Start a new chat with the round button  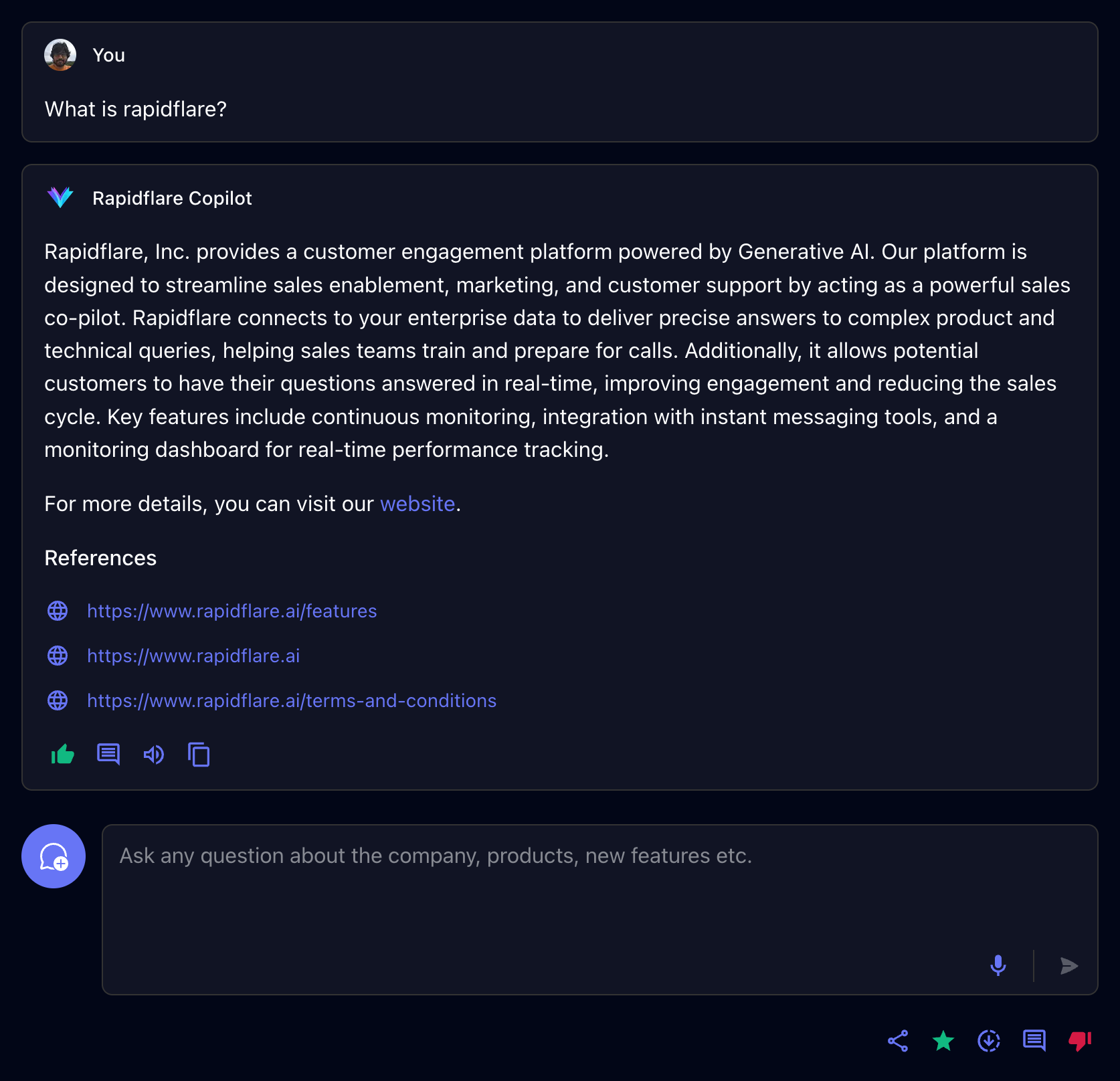[54, 856]
